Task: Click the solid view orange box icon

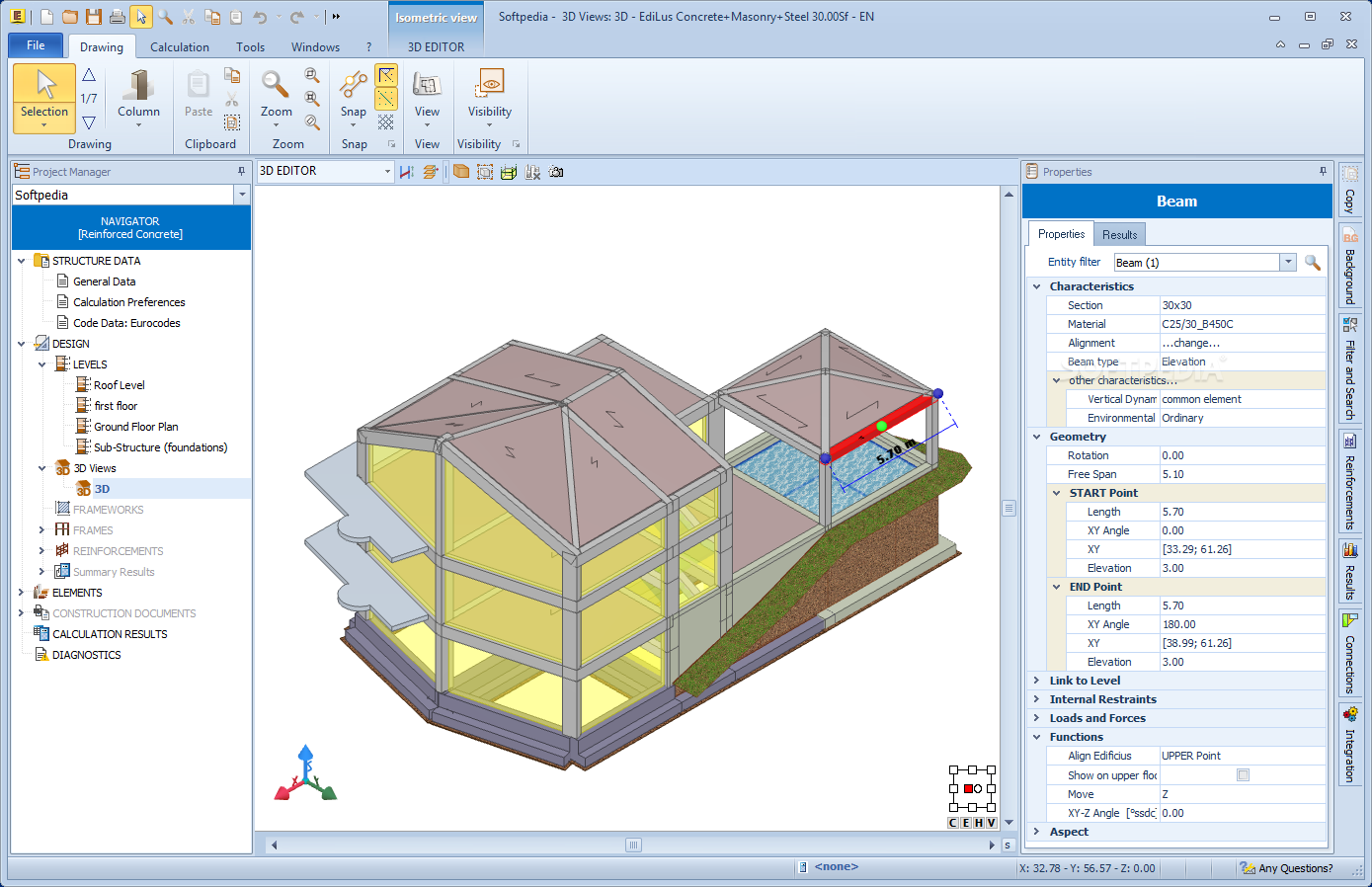Action: click(x=461, y=172)
